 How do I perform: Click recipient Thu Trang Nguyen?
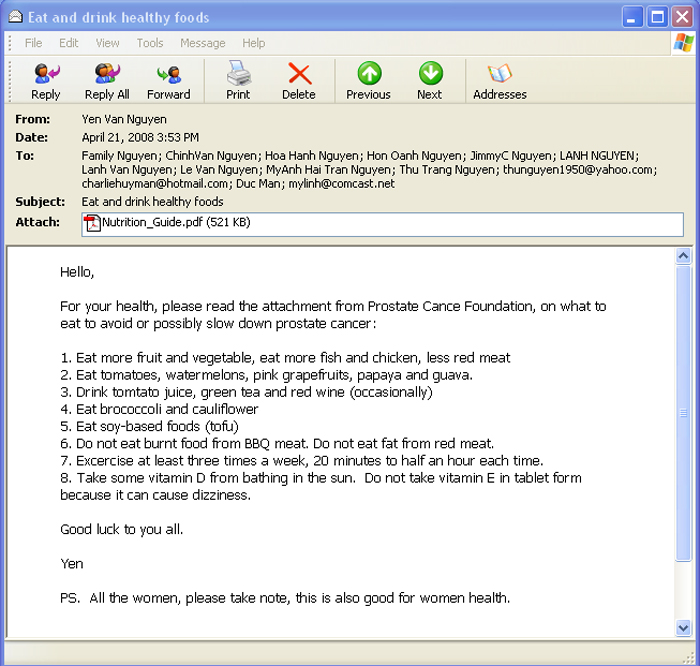447,170
